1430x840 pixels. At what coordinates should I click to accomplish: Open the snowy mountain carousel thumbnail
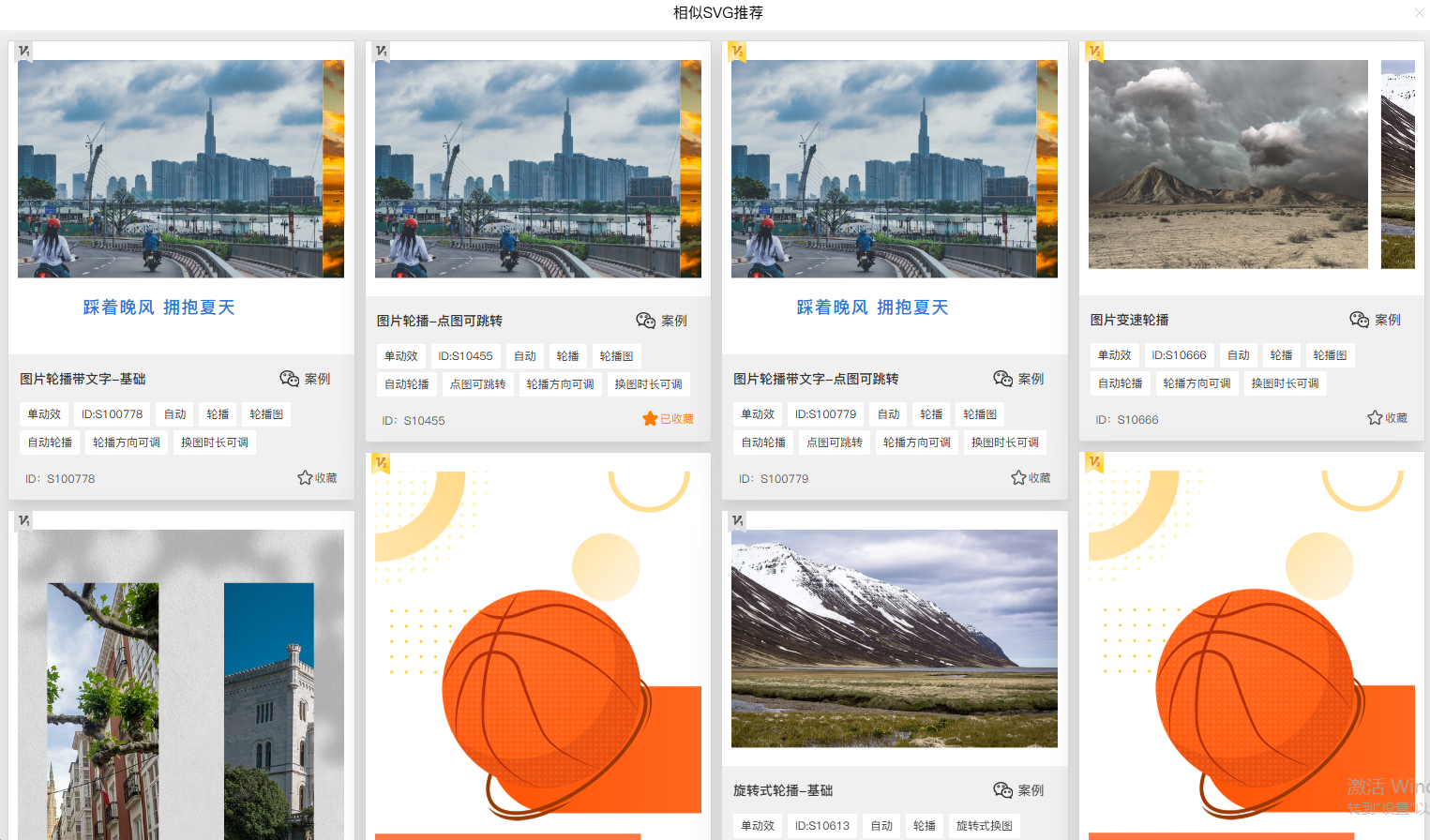(895, 638)
